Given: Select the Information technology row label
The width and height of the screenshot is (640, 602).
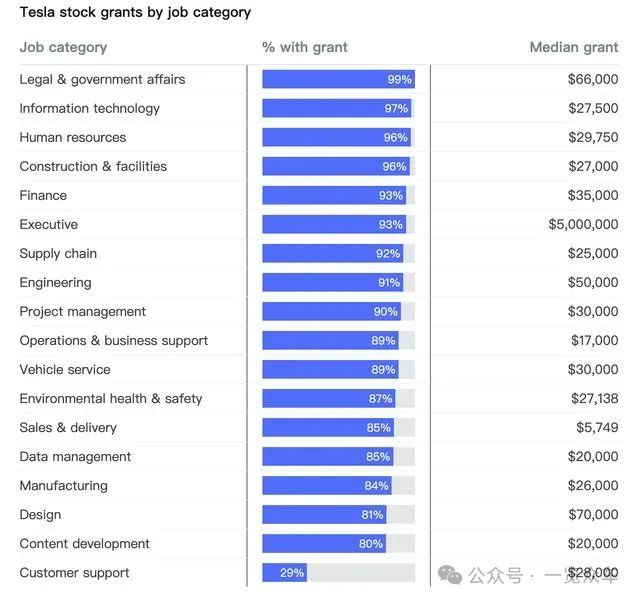Looking at the screenshot, I should coord(89,108).
